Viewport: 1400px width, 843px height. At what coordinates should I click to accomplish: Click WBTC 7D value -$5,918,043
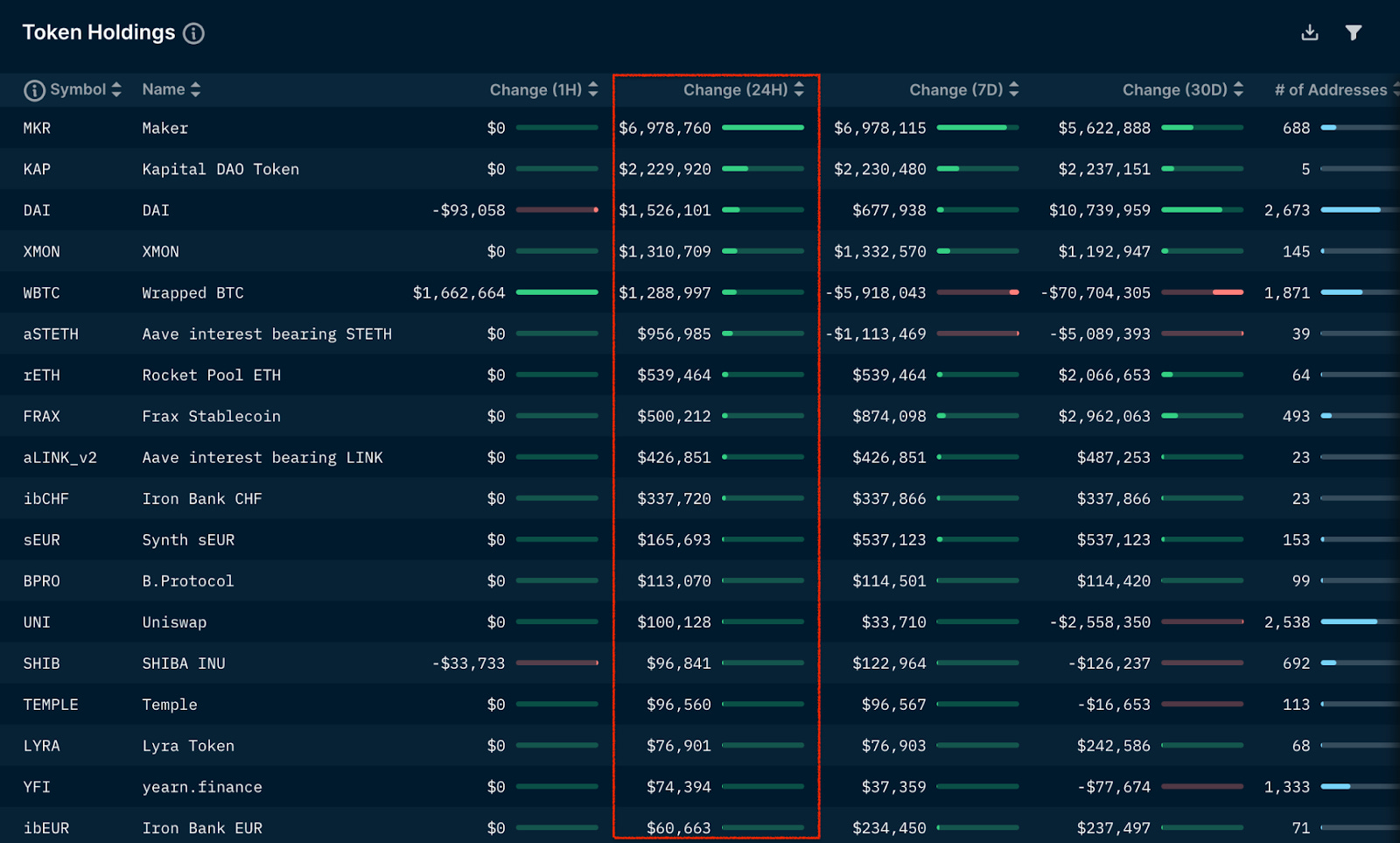(x=876, y=292)
